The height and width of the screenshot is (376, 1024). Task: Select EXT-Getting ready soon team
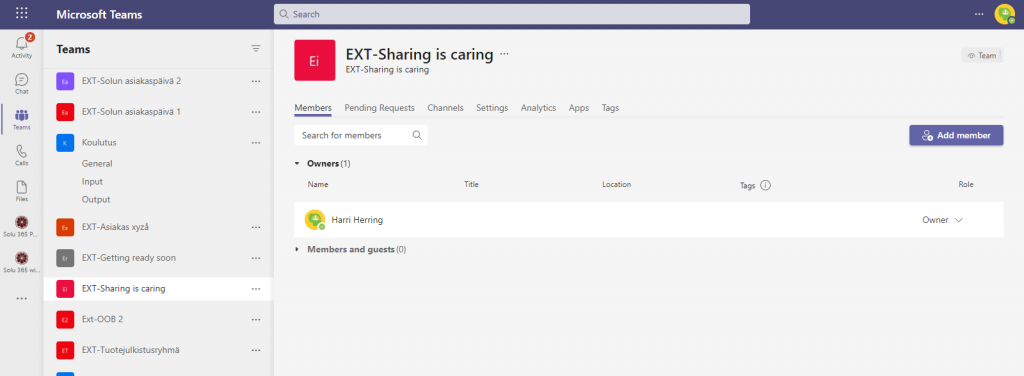[x=158, y=258]
